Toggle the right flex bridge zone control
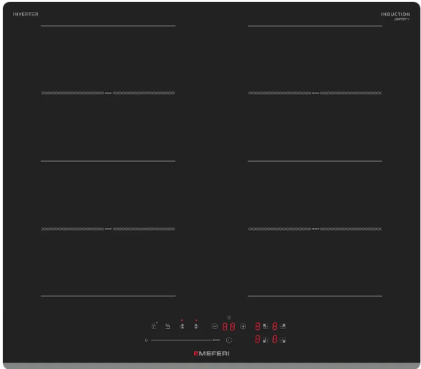 coord(196,326)
